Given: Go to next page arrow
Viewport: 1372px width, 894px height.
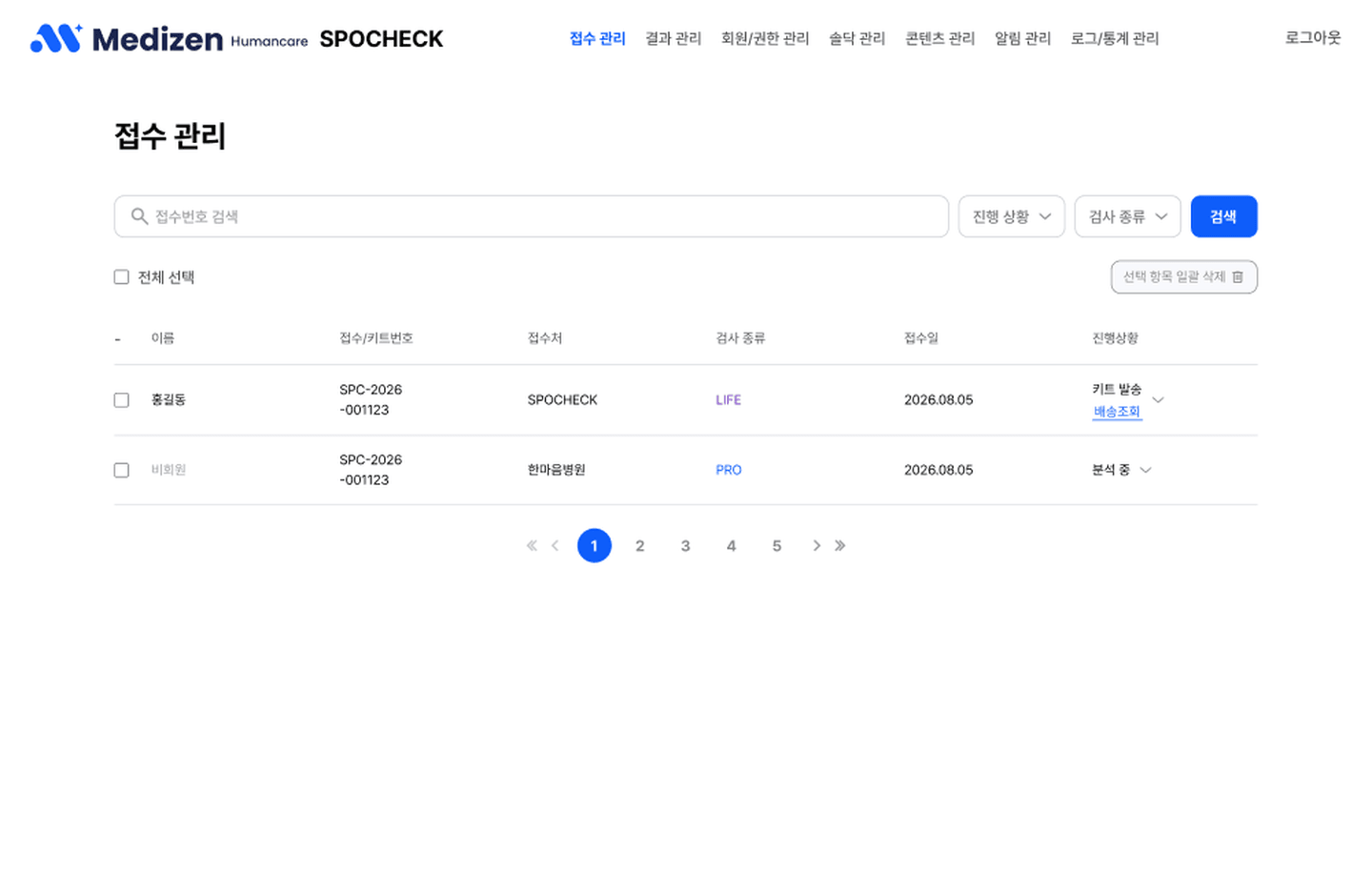Looking at the screenshot, I should 817,545.
